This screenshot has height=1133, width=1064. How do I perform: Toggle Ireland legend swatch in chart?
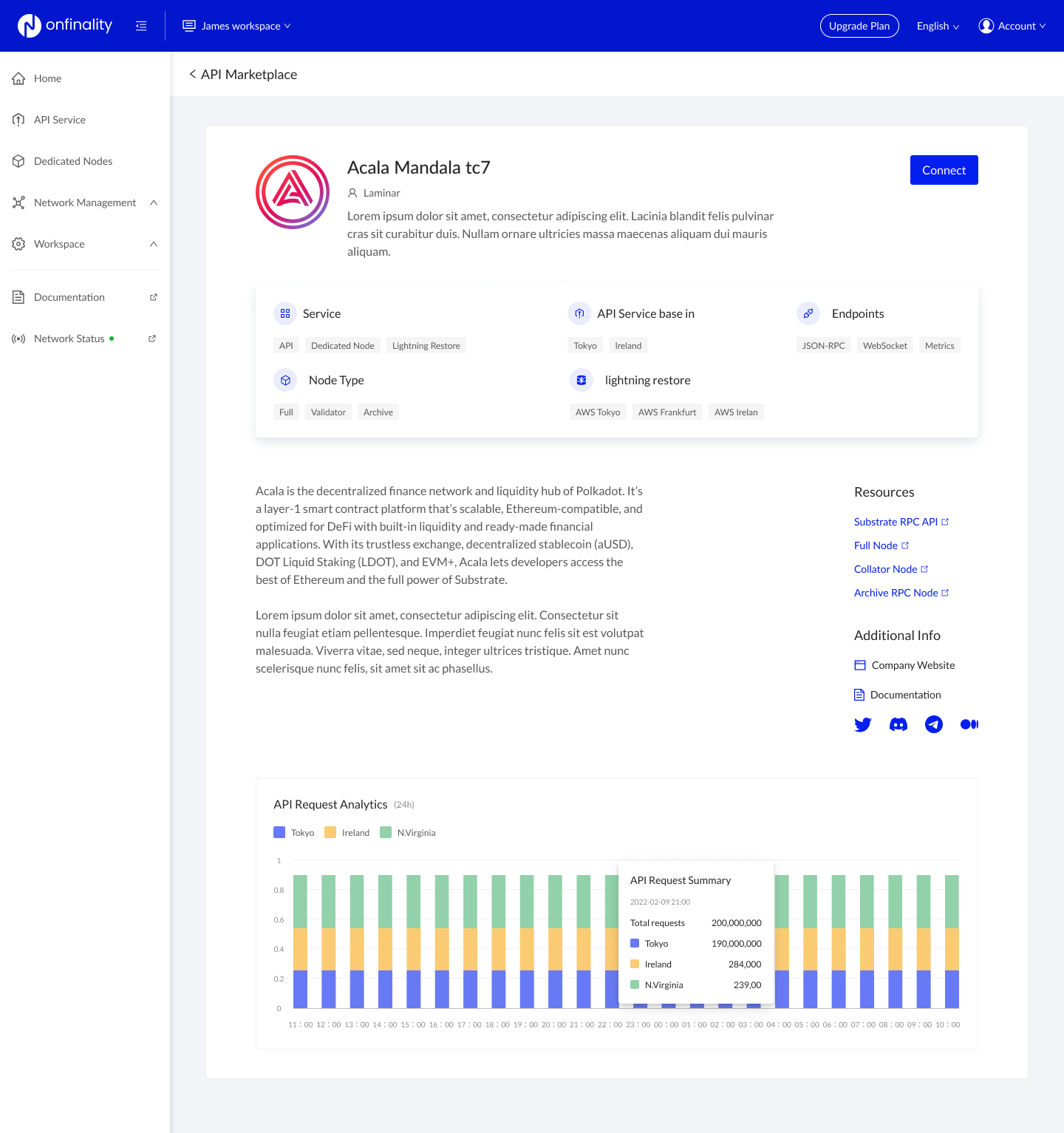(x=330, y=832)
